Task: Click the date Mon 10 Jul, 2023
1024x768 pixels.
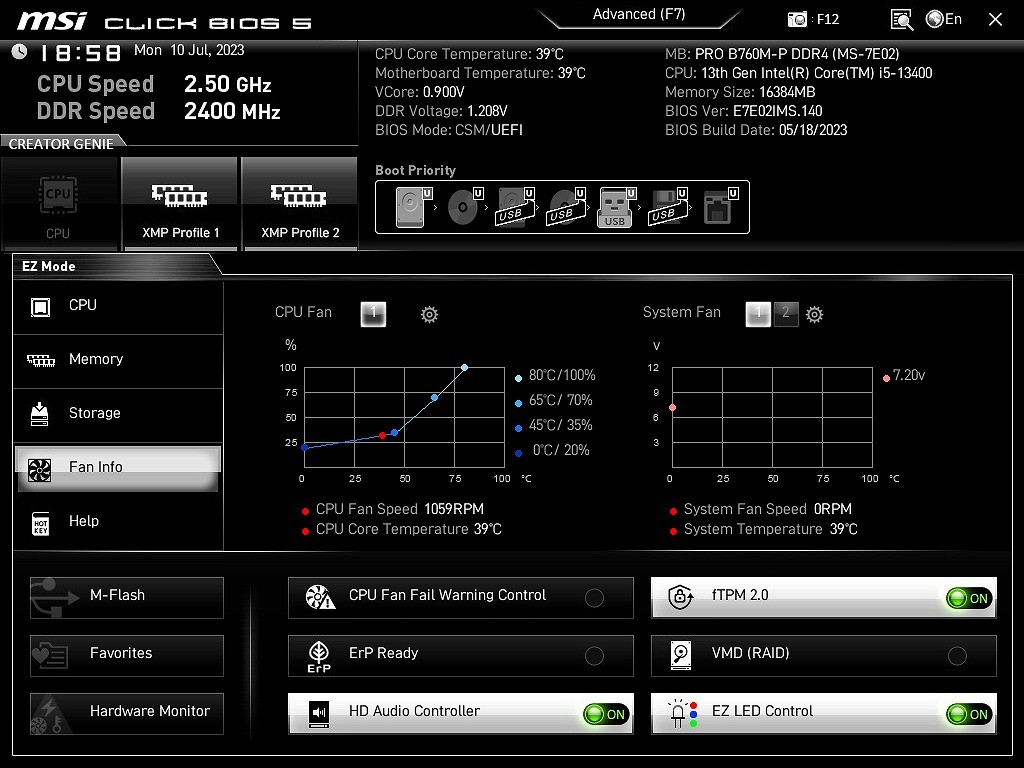Action: point(189,50)
